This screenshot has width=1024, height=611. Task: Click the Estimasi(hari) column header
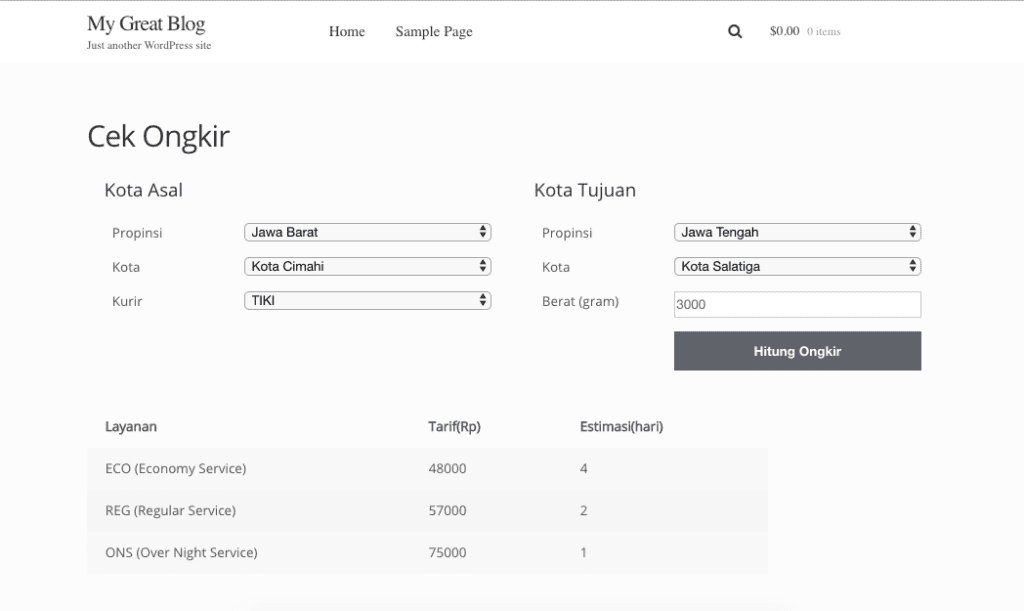point(621,426)
